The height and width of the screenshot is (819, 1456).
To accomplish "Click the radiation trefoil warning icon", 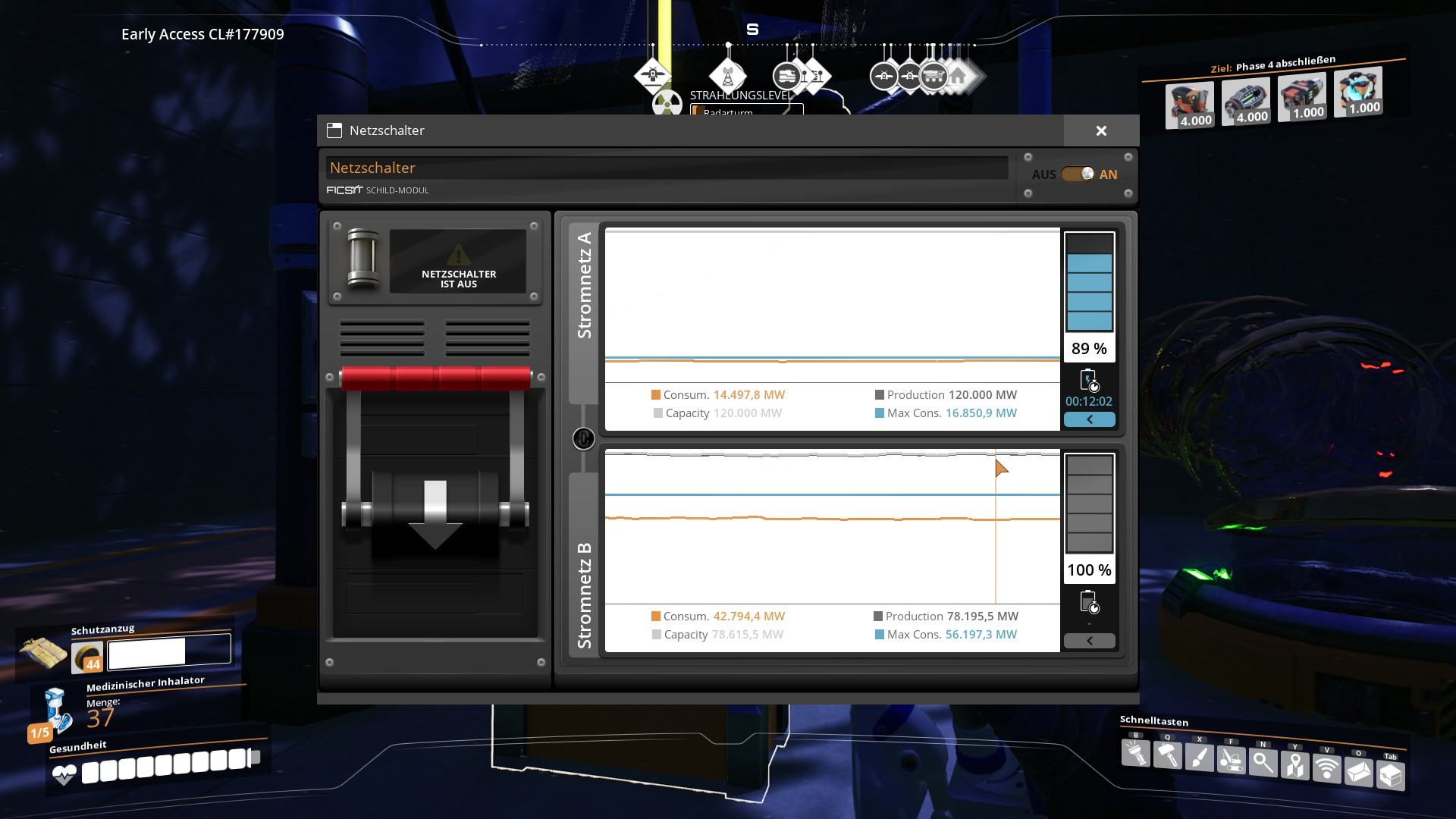I will click(667, 103).
